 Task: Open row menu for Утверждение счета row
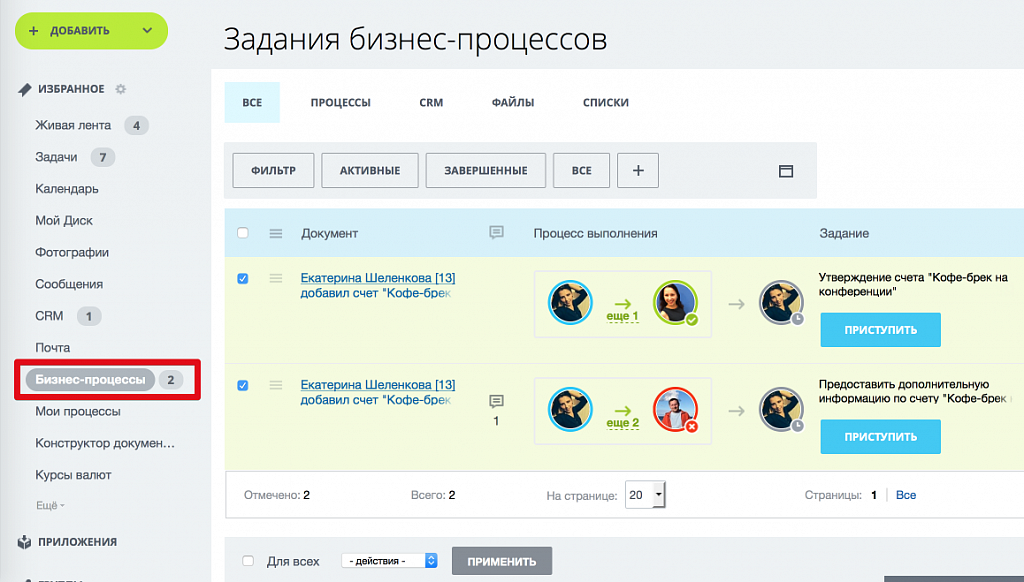pyautogui.click(x=276, y=278)
